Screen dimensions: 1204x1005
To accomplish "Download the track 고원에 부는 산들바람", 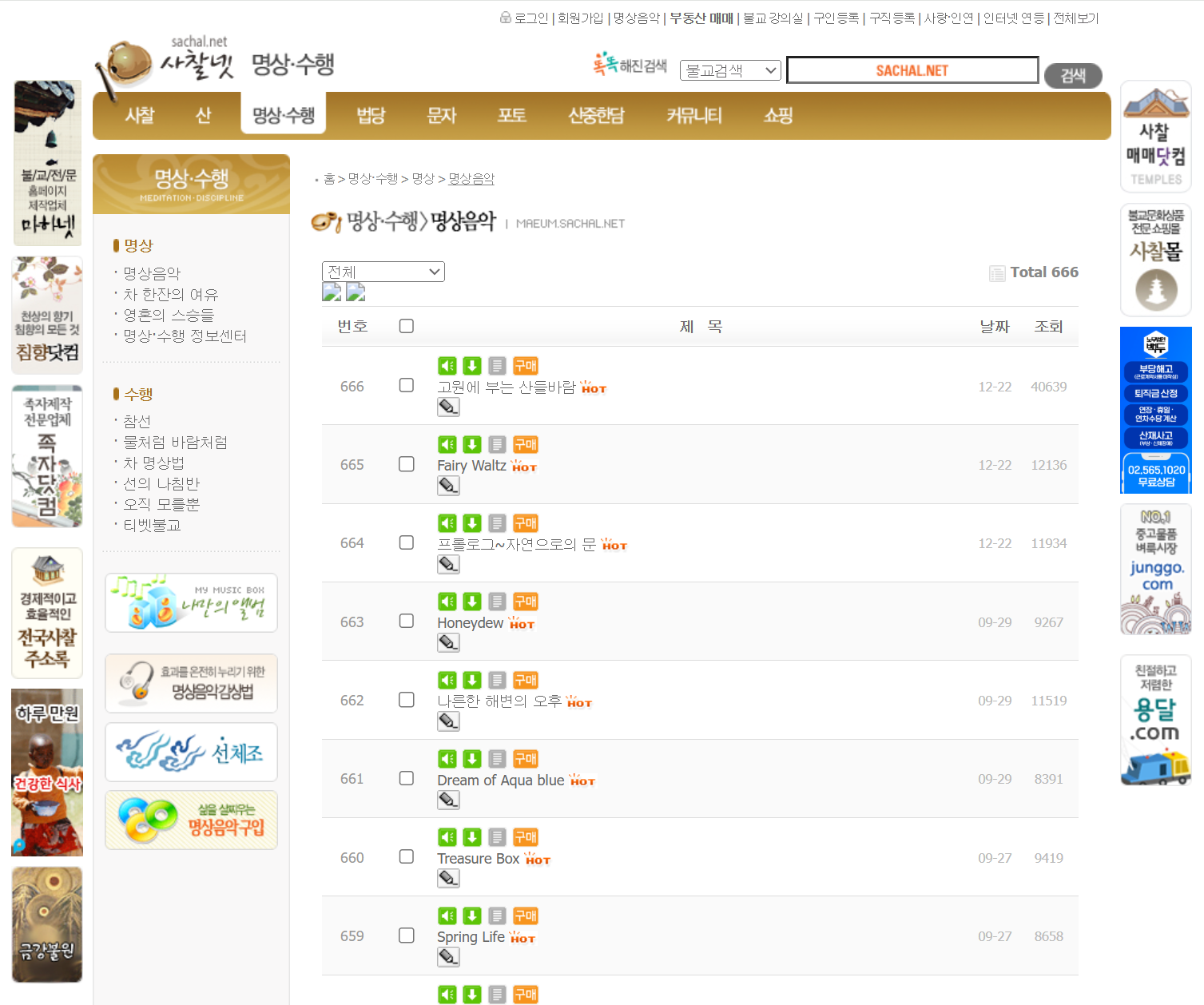I will pos(472,366).
